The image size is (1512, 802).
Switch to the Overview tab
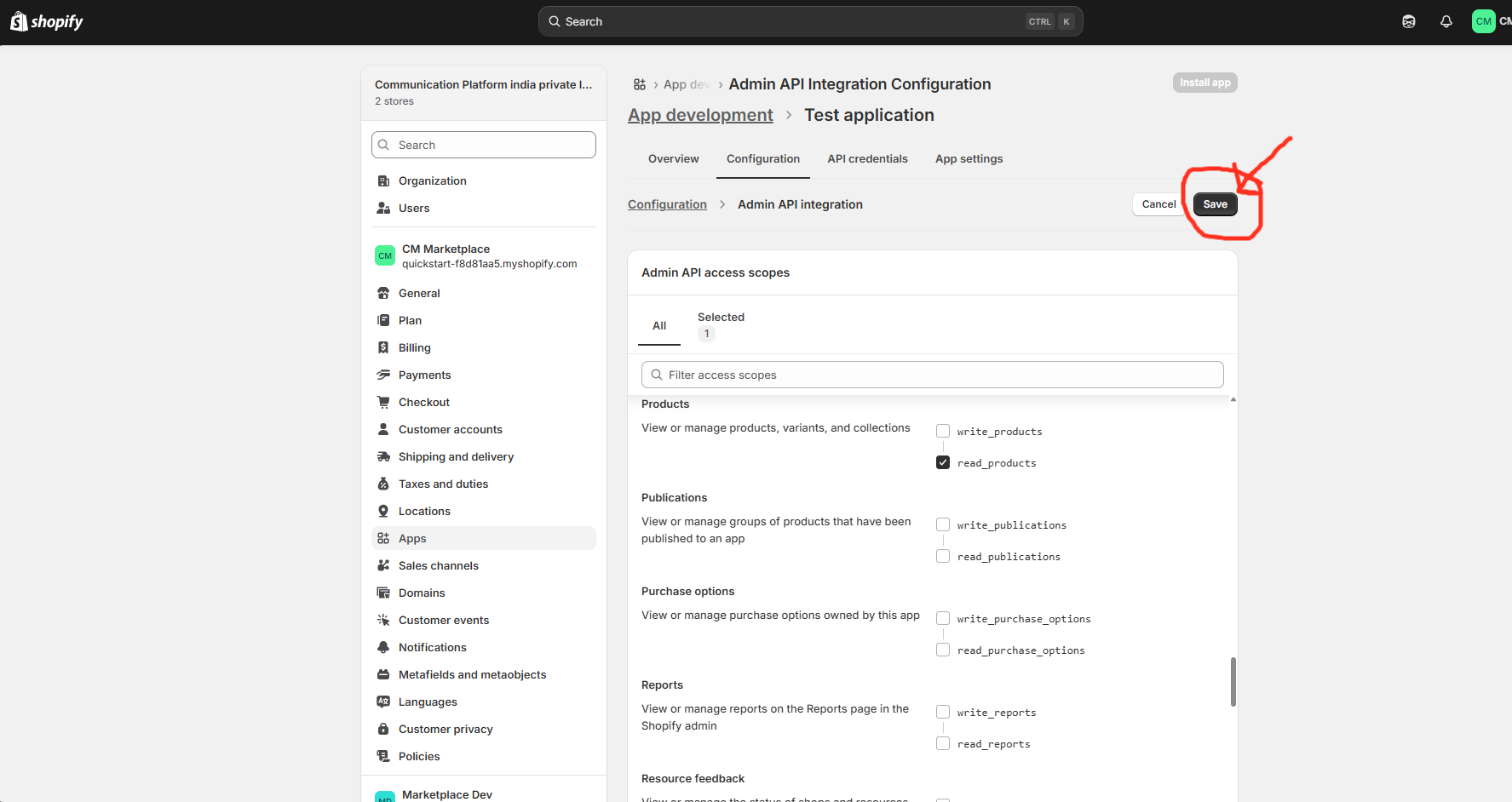(x=674, y=159)
